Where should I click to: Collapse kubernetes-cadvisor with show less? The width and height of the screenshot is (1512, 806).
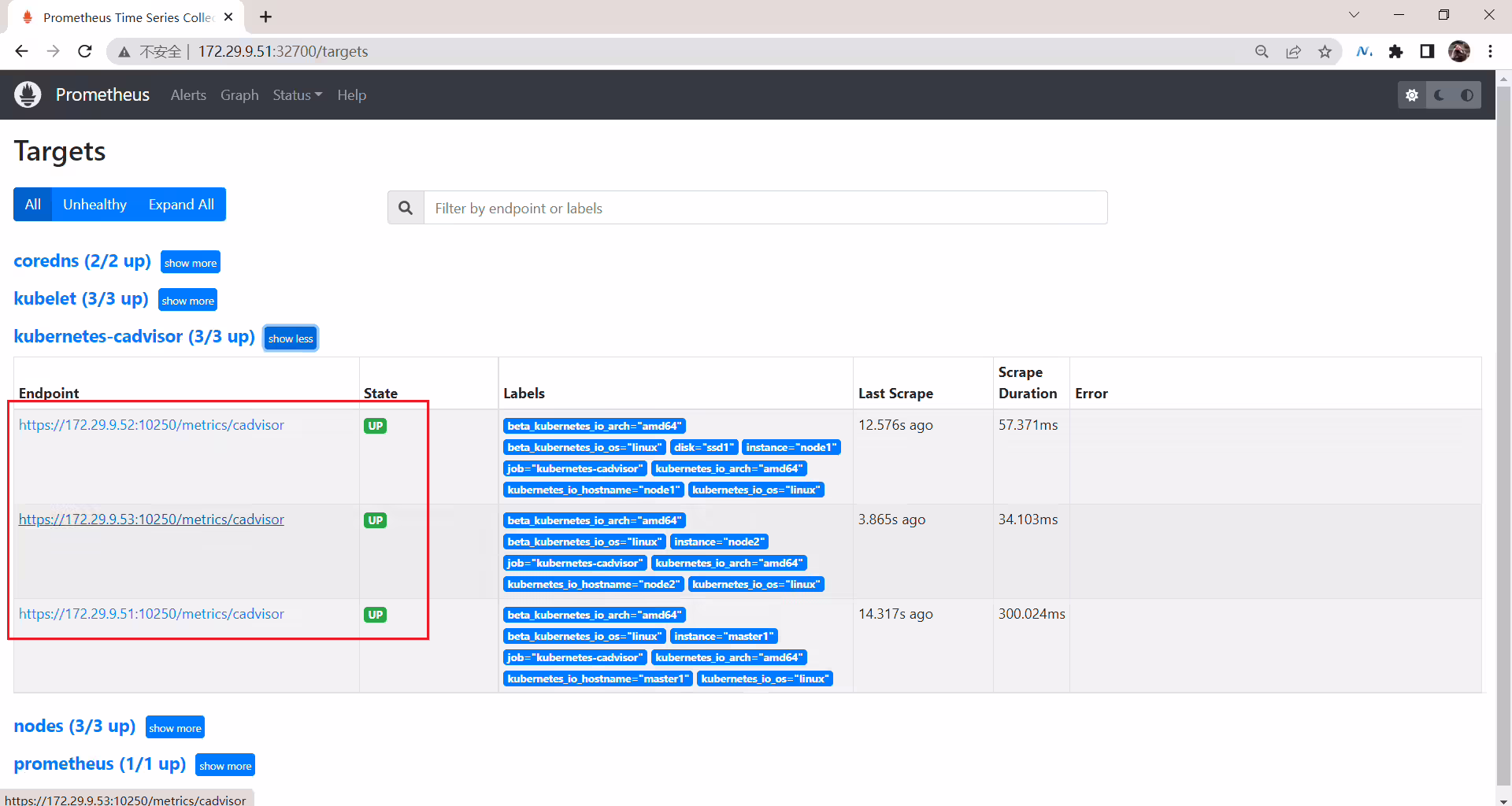[x=291, y=338]
